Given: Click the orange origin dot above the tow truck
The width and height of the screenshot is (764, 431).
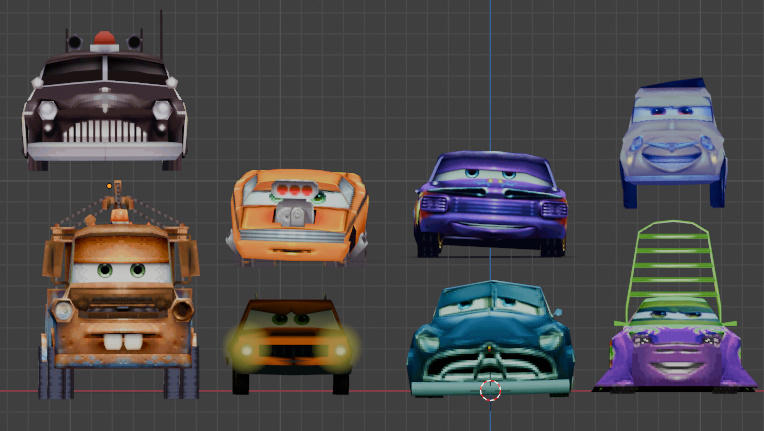Looking at the screenshot, I should pyautogui.click(x=110, y=186).
